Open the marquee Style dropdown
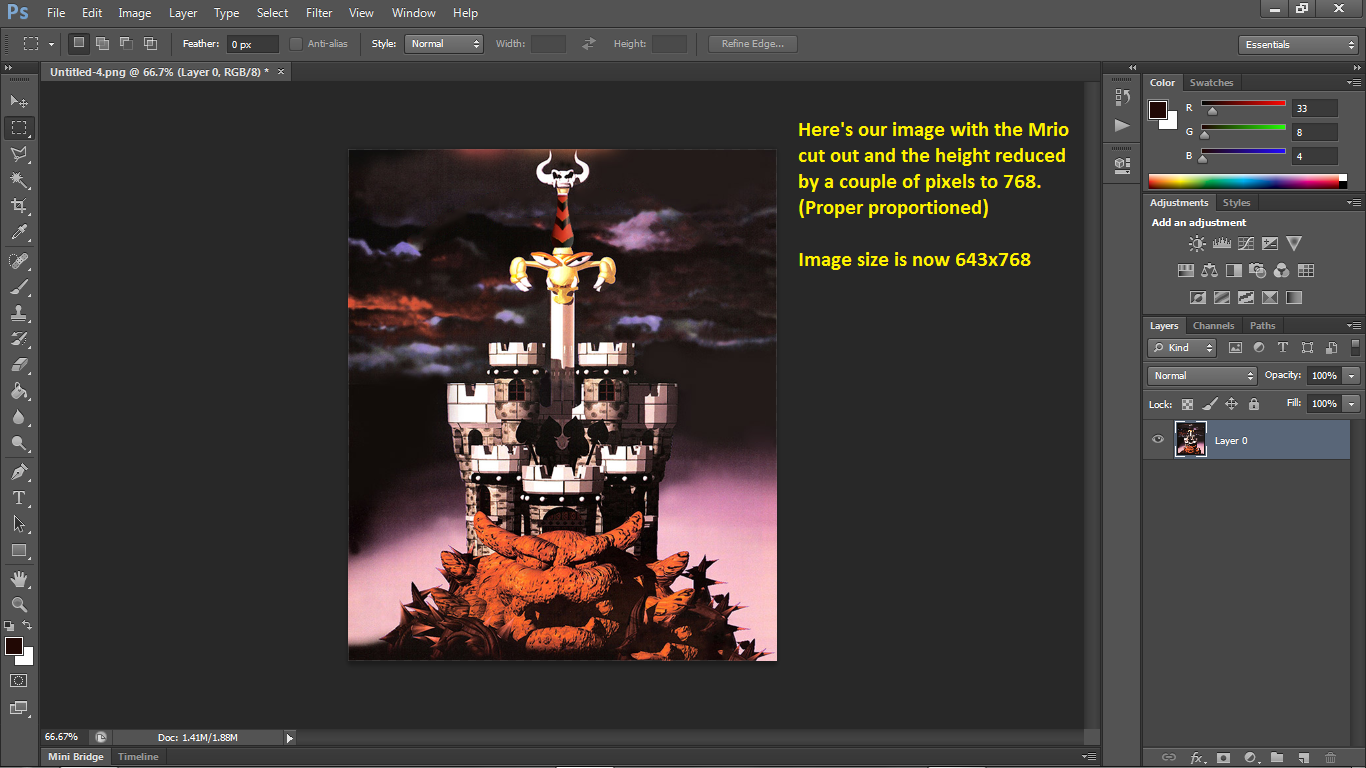The height and width of the screenshot is (768, 1366). click(444, 44)
